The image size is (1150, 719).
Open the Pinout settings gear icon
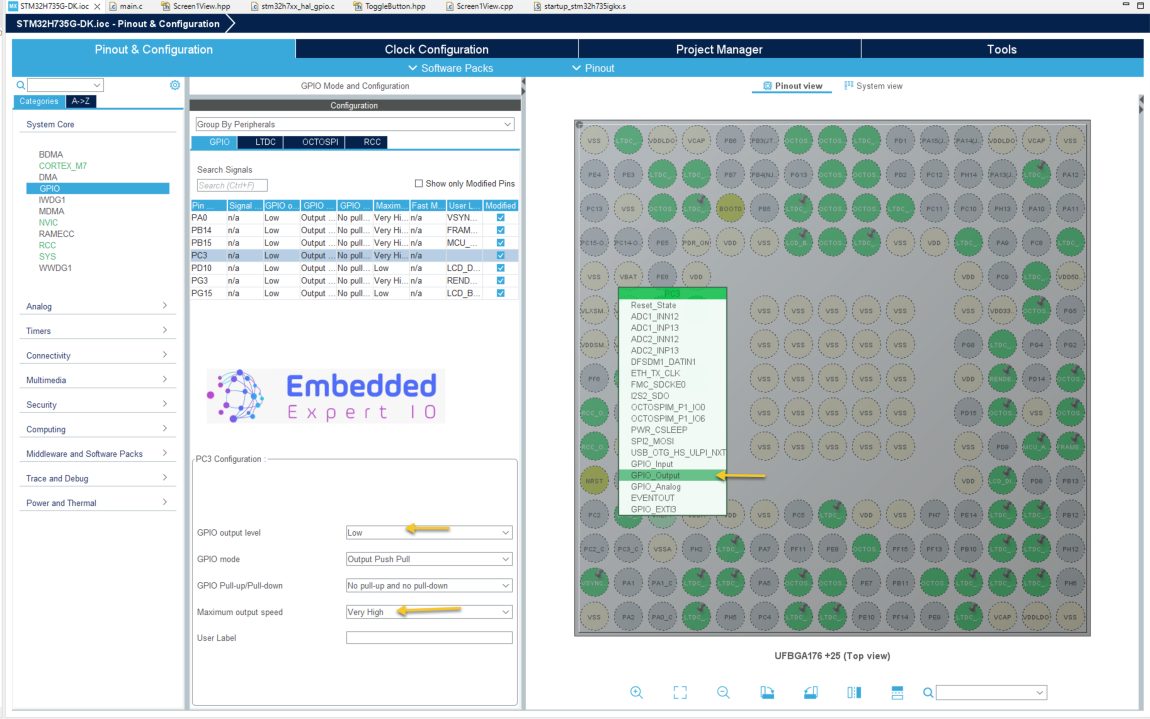(175, 86)
